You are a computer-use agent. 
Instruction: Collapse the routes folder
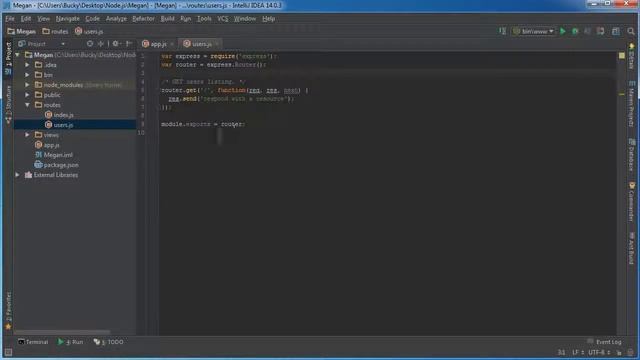pos(27,105)
